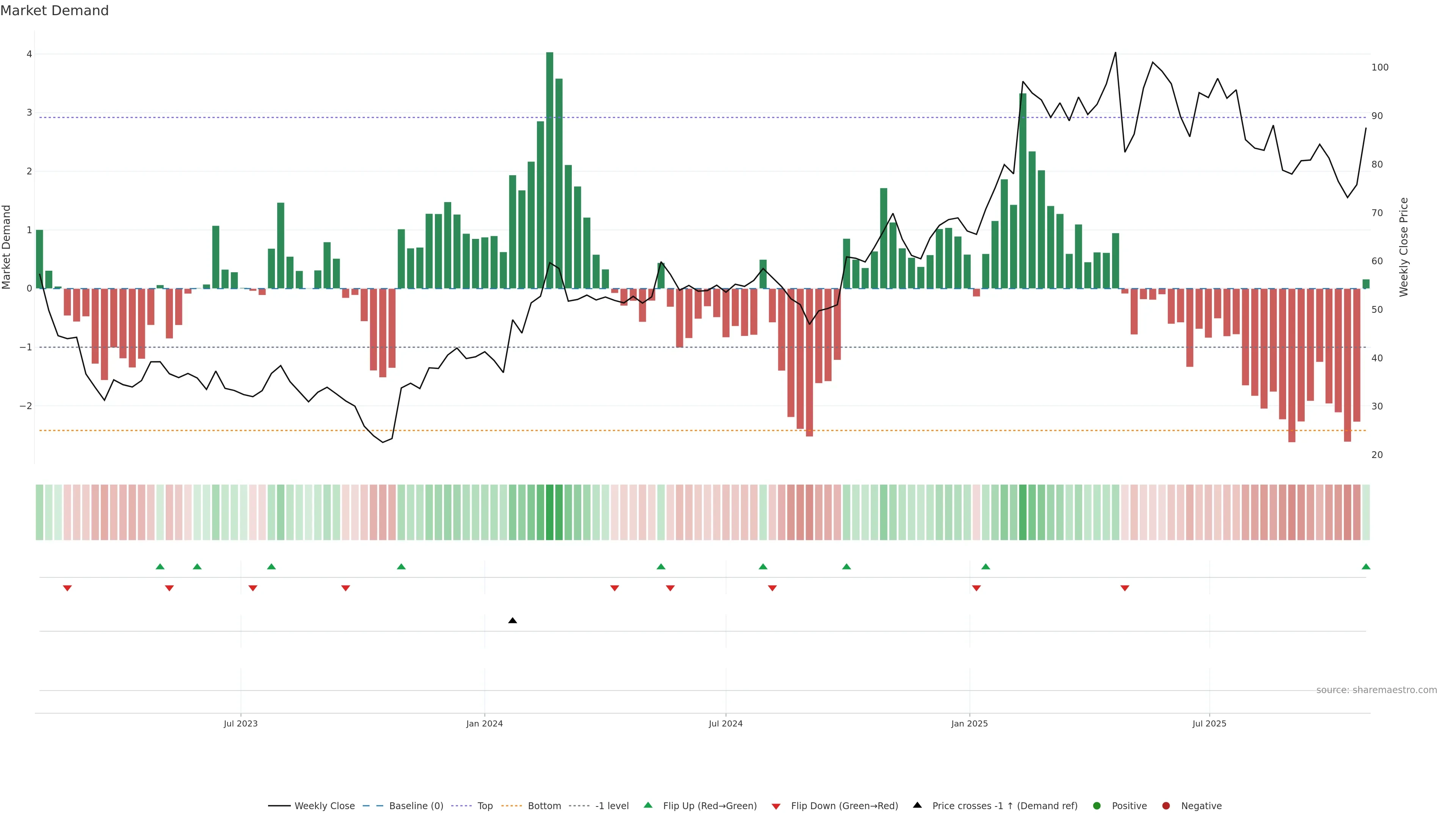Click the Flip Up green triangle legend icon
The height and width of the screenshot is (819, 1456).
click(648, 805)
